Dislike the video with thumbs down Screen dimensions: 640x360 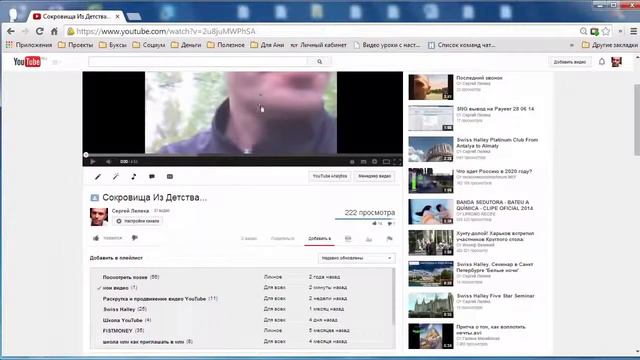(135, 238)
